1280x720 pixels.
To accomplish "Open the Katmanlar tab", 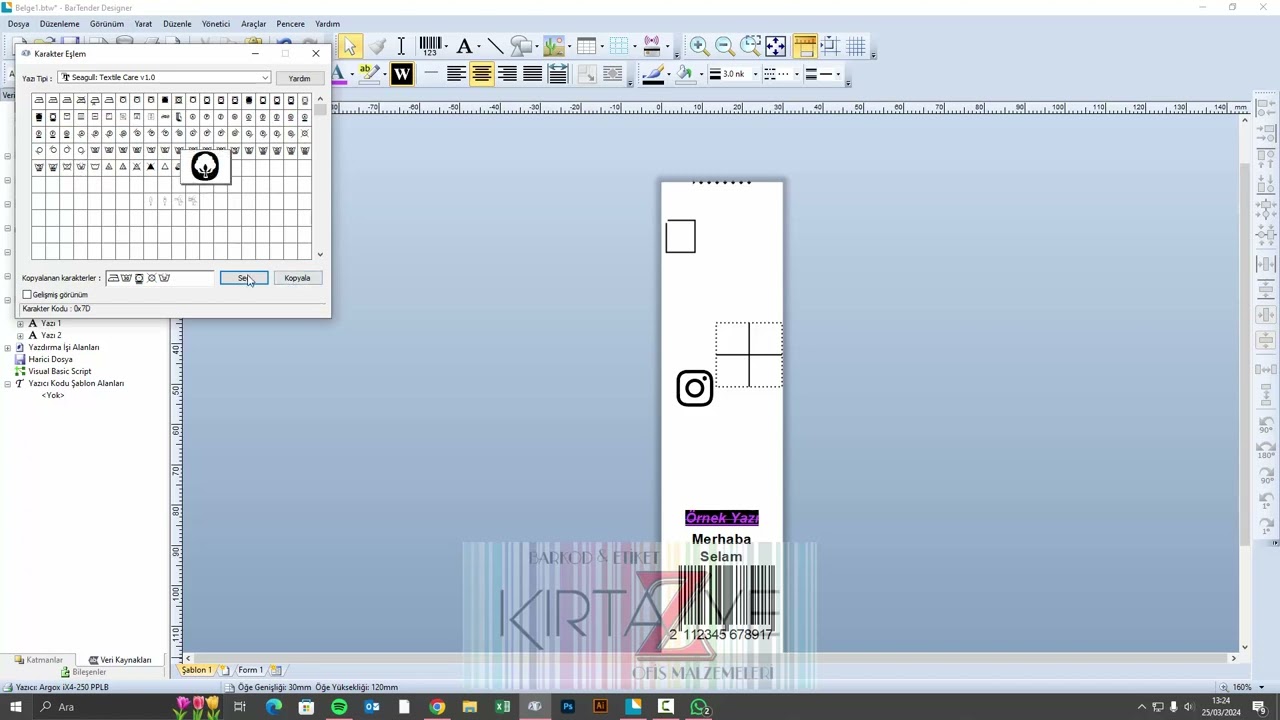I will click(39, 660).
